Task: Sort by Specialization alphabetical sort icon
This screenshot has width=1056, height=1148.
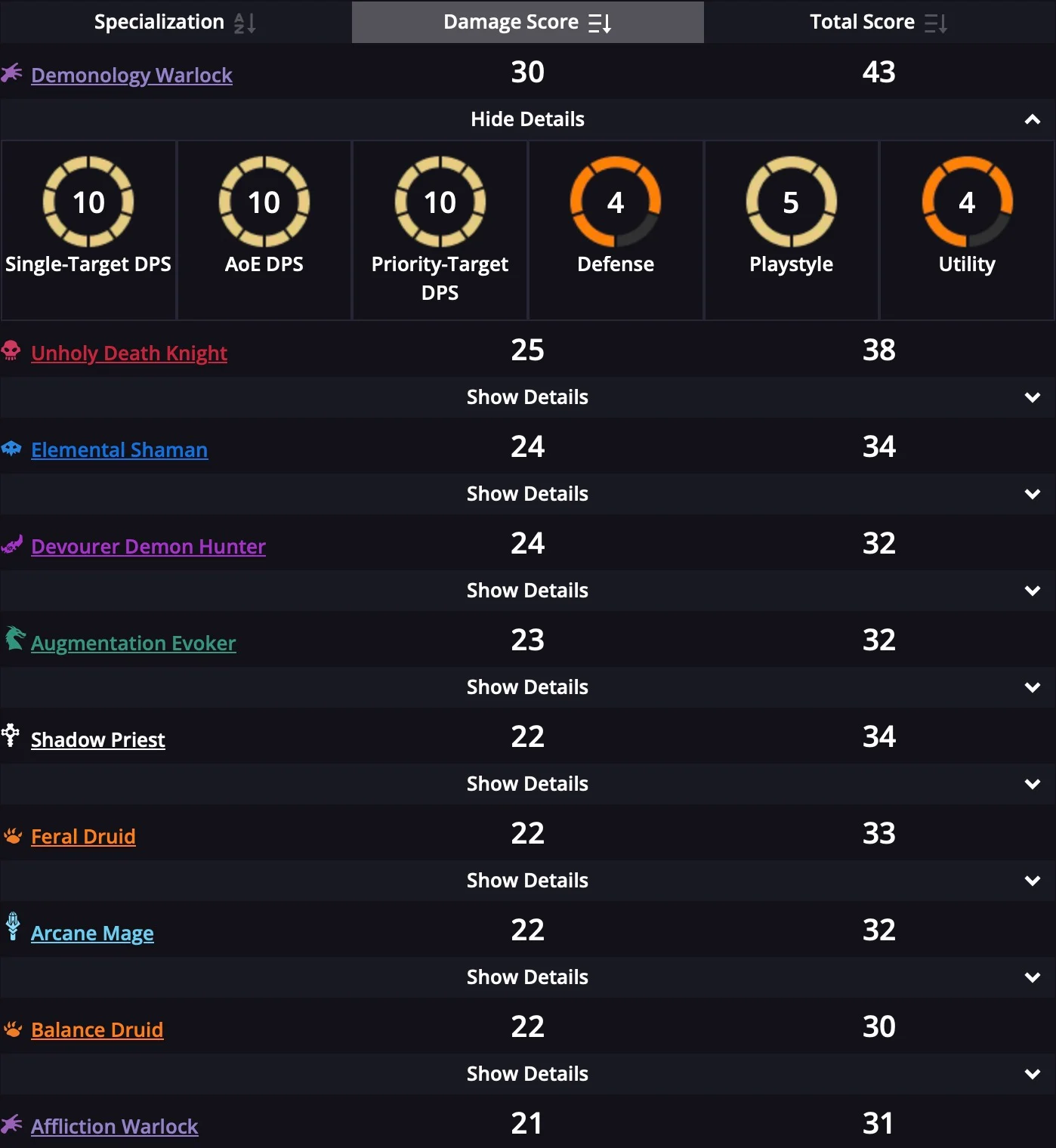Action: pos(245,23)
